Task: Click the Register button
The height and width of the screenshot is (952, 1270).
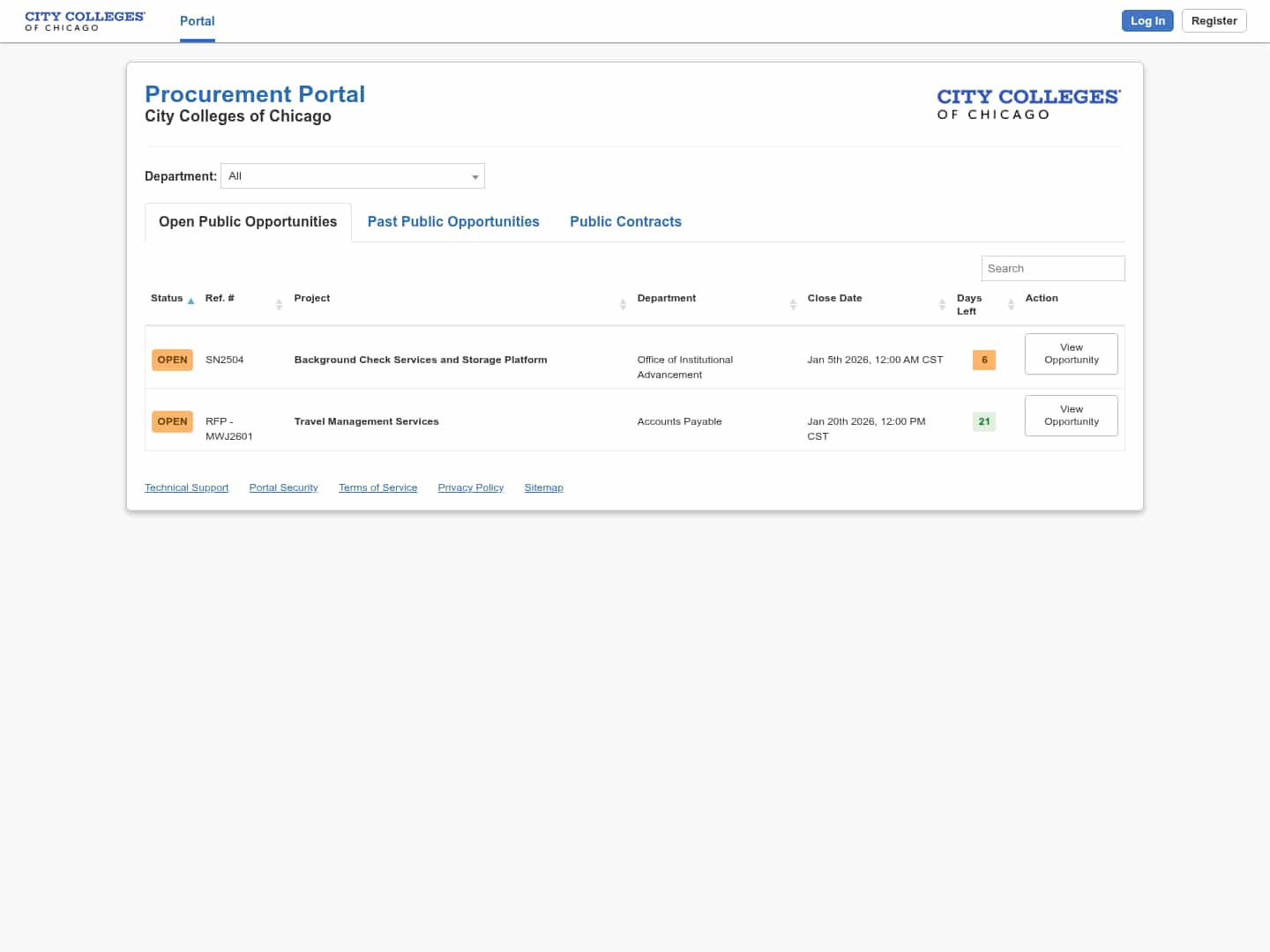Action: 1214,20
